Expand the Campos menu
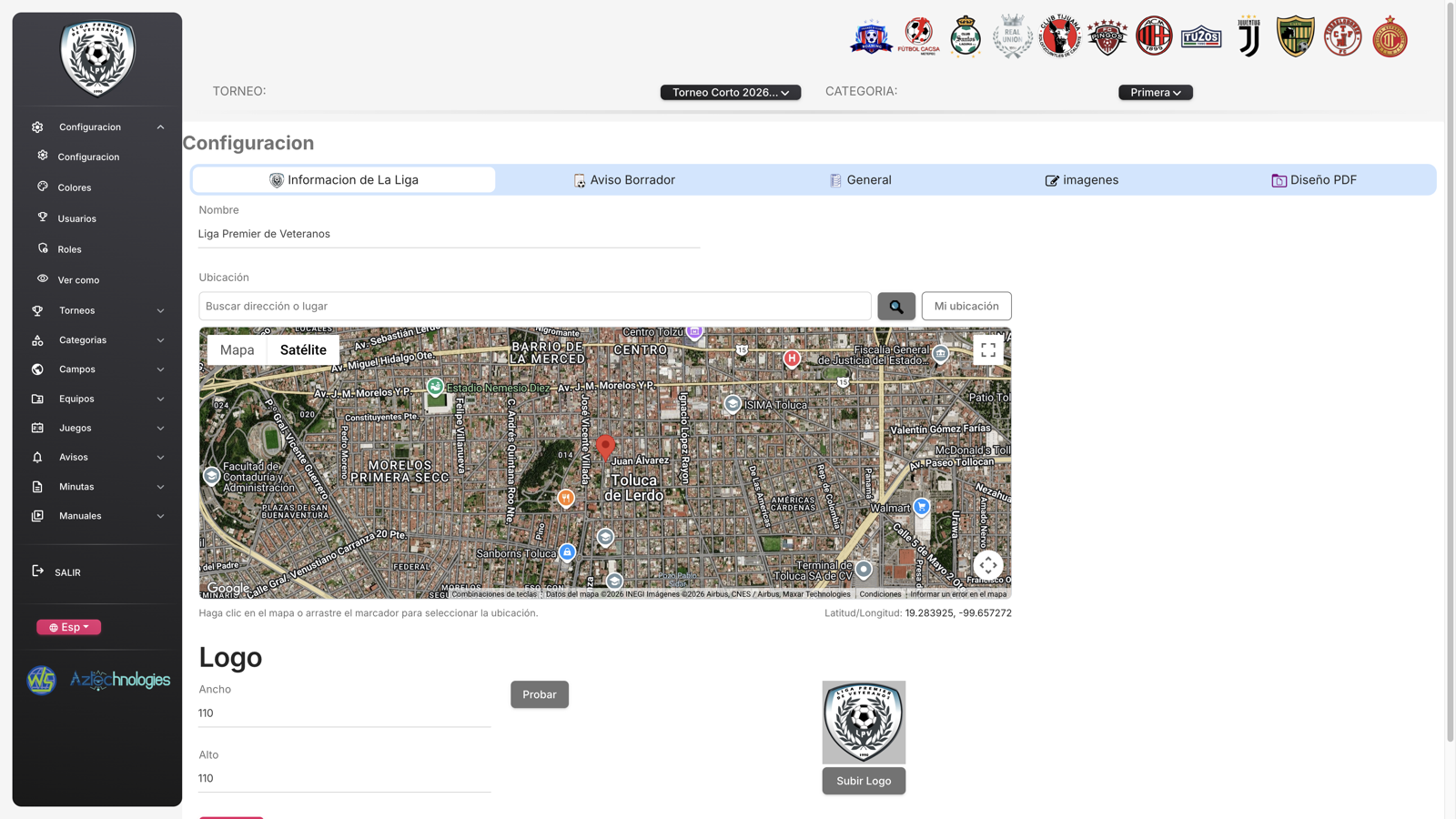Screen dimensions: 1456x819 tap(98, 369)
